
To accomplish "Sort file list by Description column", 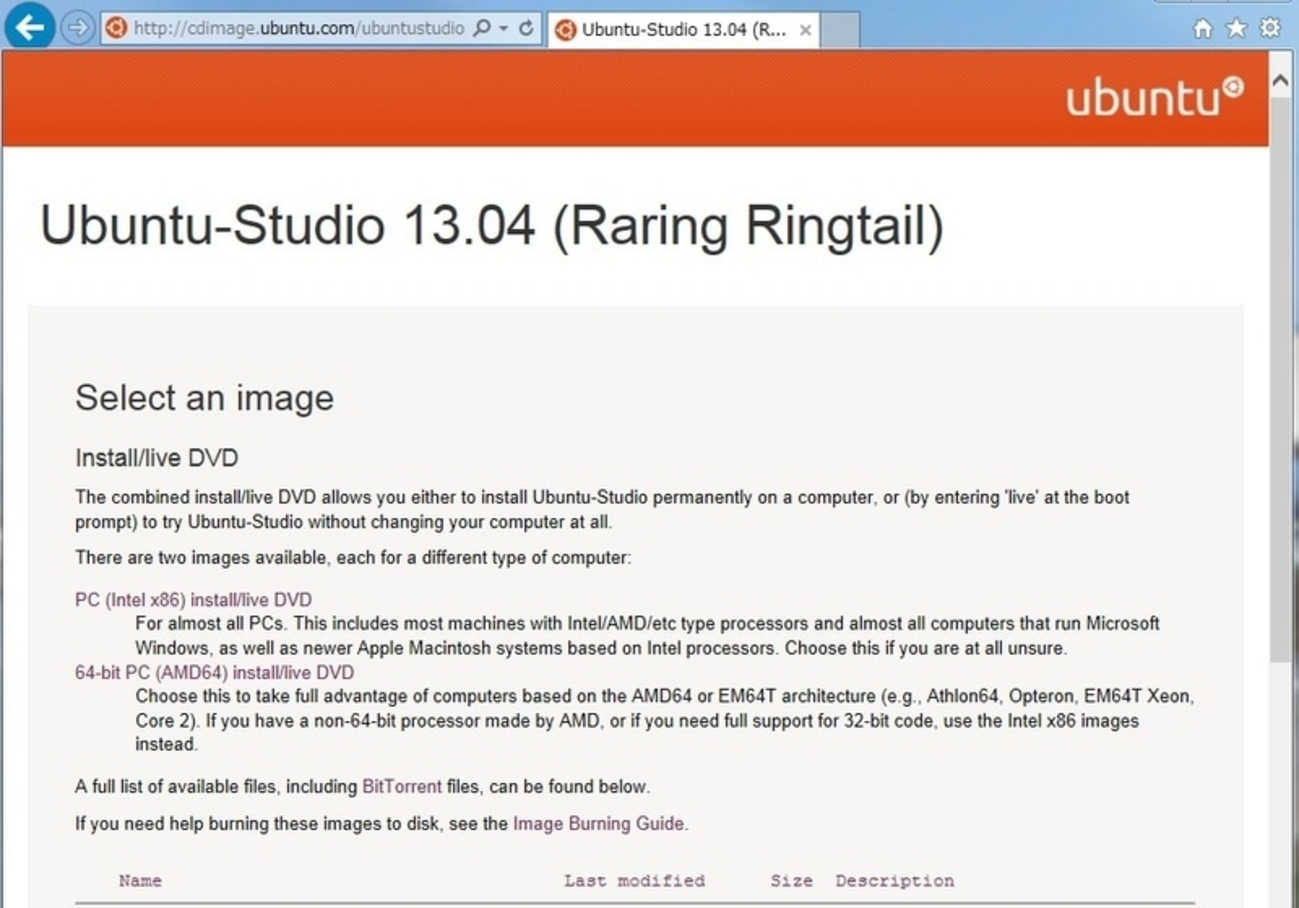I will (895, 881).
